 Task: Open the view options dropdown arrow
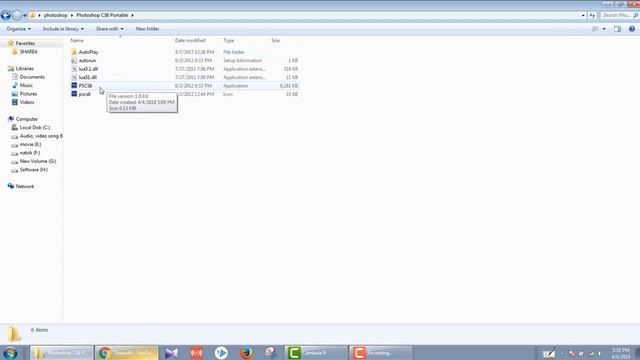tap(604, 29)
